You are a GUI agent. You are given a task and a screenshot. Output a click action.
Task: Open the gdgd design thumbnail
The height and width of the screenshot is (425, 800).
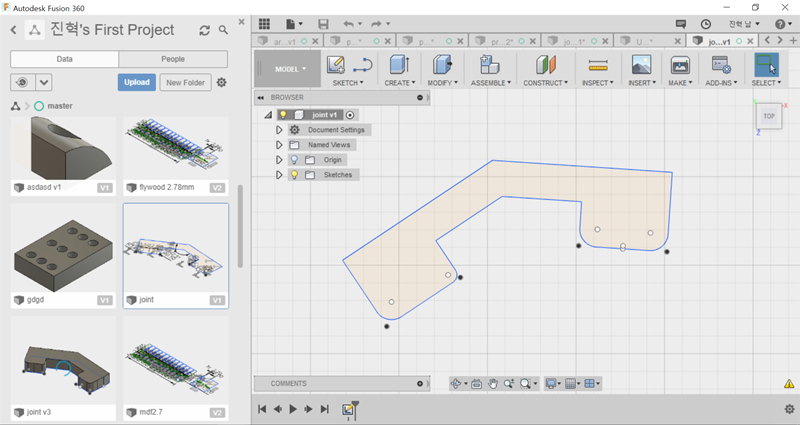coord(63,256)
